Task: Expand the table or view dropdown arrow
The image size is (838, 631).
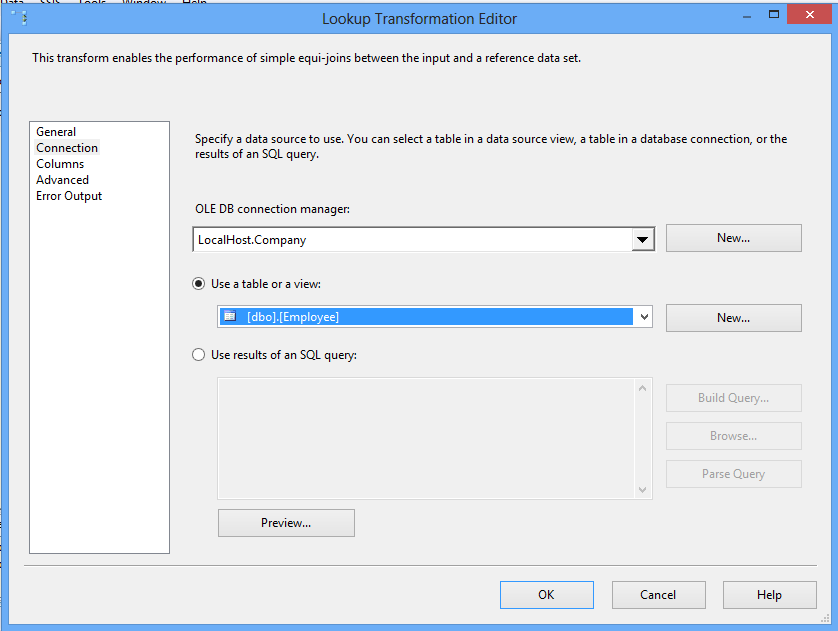Action: point(643,317)
